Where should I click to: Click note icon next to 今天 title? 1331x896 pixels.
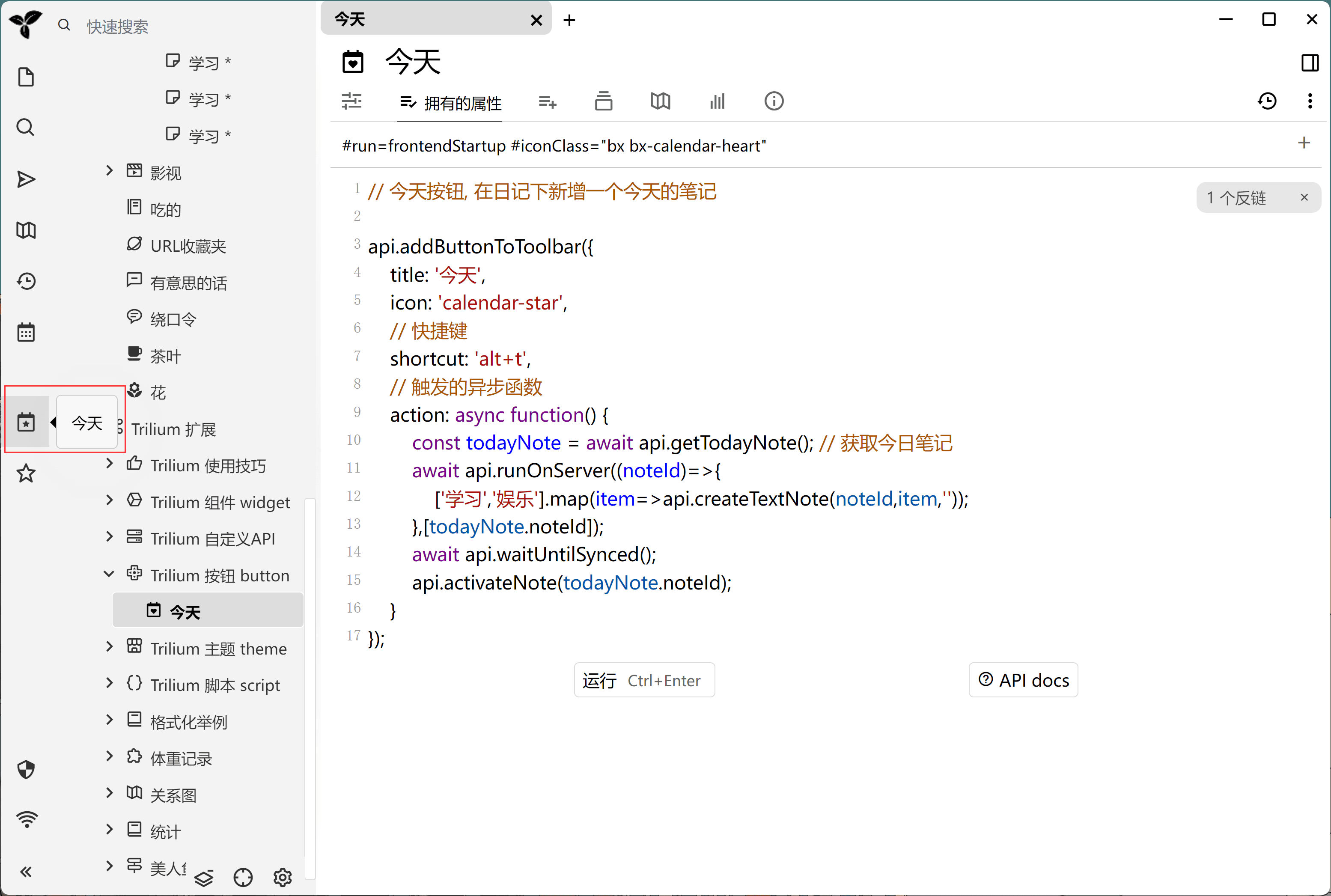(x=353, y=62)
